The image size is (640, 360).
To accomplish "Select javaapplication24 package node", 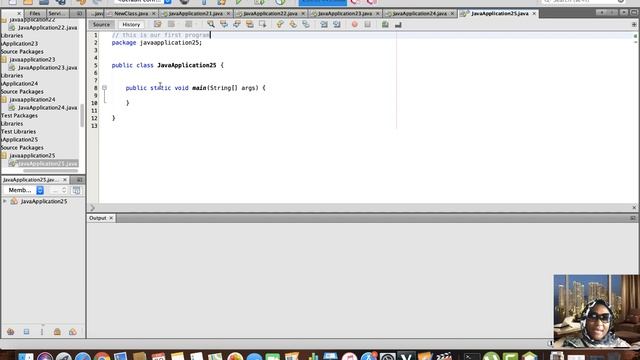I will coord(32,100).
